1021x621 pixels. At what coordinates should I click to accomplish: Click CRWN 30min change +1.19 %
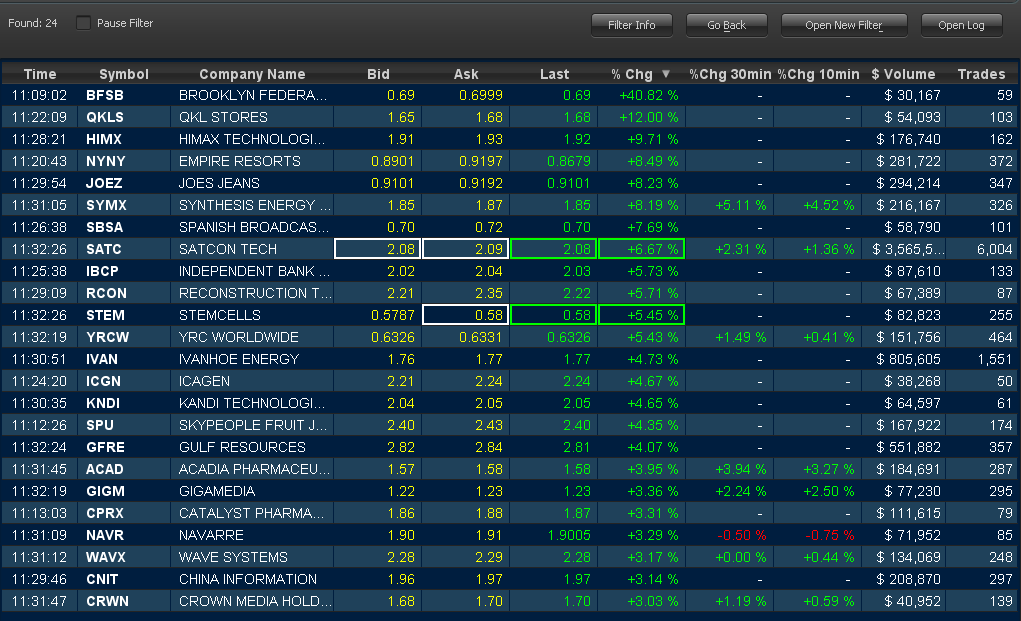[741, 601]
